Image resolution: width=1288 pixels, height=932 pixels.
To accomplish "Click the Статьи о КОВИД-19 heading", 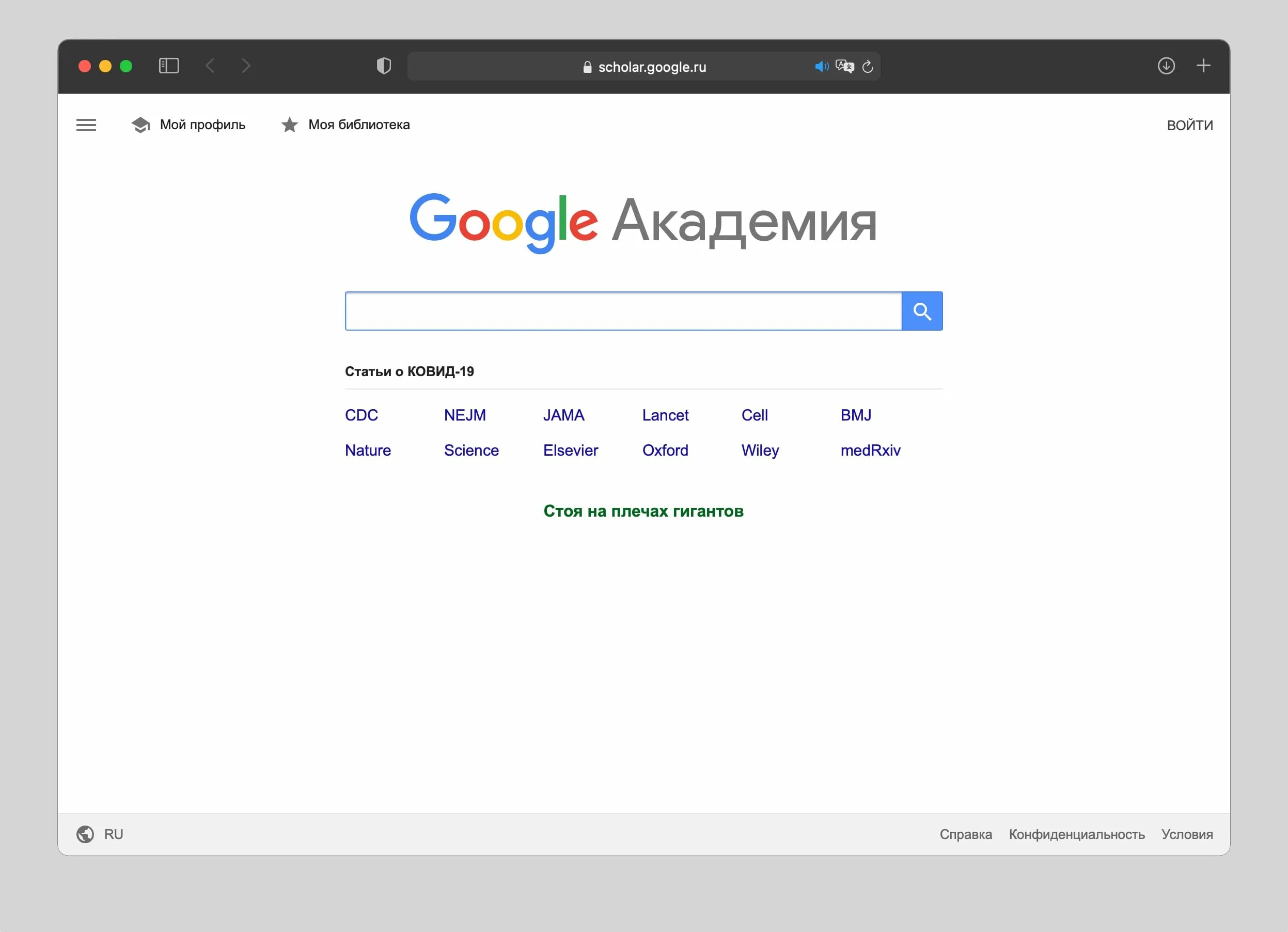I will click(x=409, y=371).
